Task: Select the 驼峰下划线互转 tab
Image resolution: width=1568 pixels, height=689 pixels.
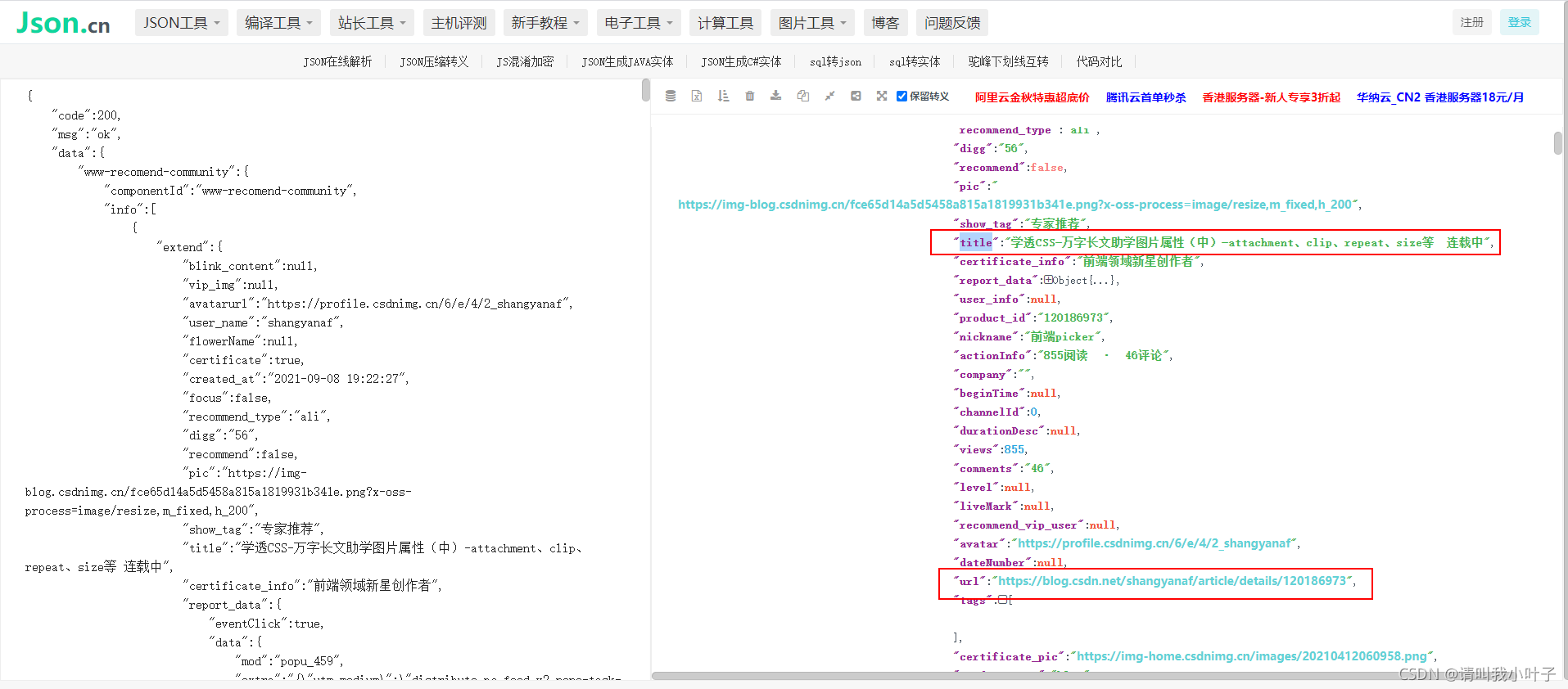Action: click(x=1008, y=61)
